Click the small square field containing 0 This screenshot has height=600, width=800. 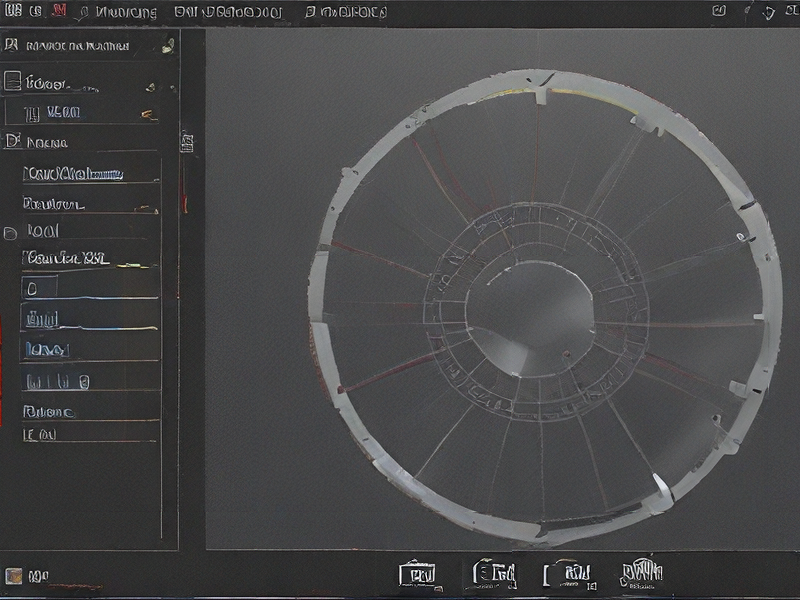[x=39, y=287]
